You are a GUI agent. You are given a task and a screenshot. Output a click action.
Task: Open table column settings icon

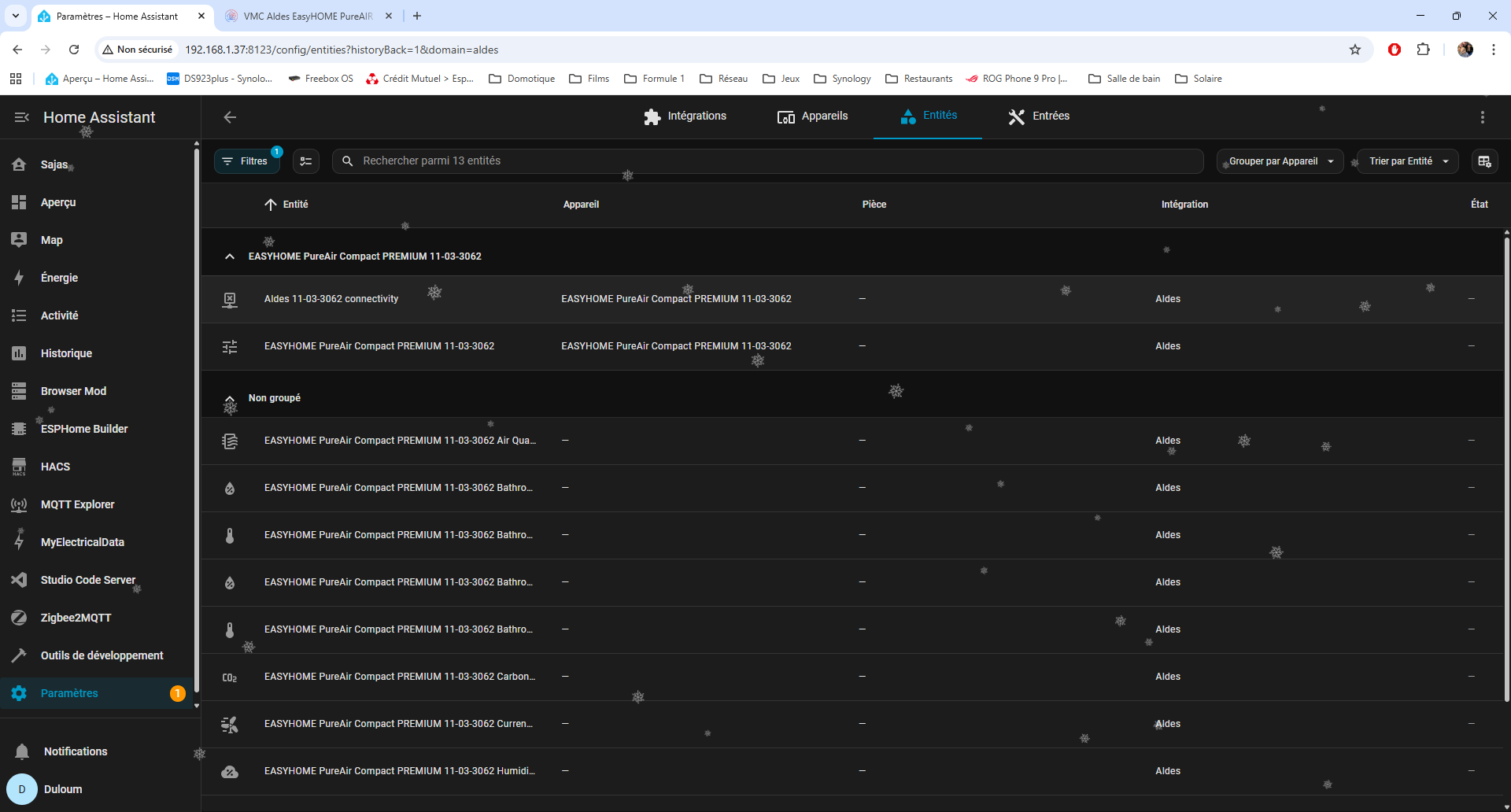tap(1484, 161)
